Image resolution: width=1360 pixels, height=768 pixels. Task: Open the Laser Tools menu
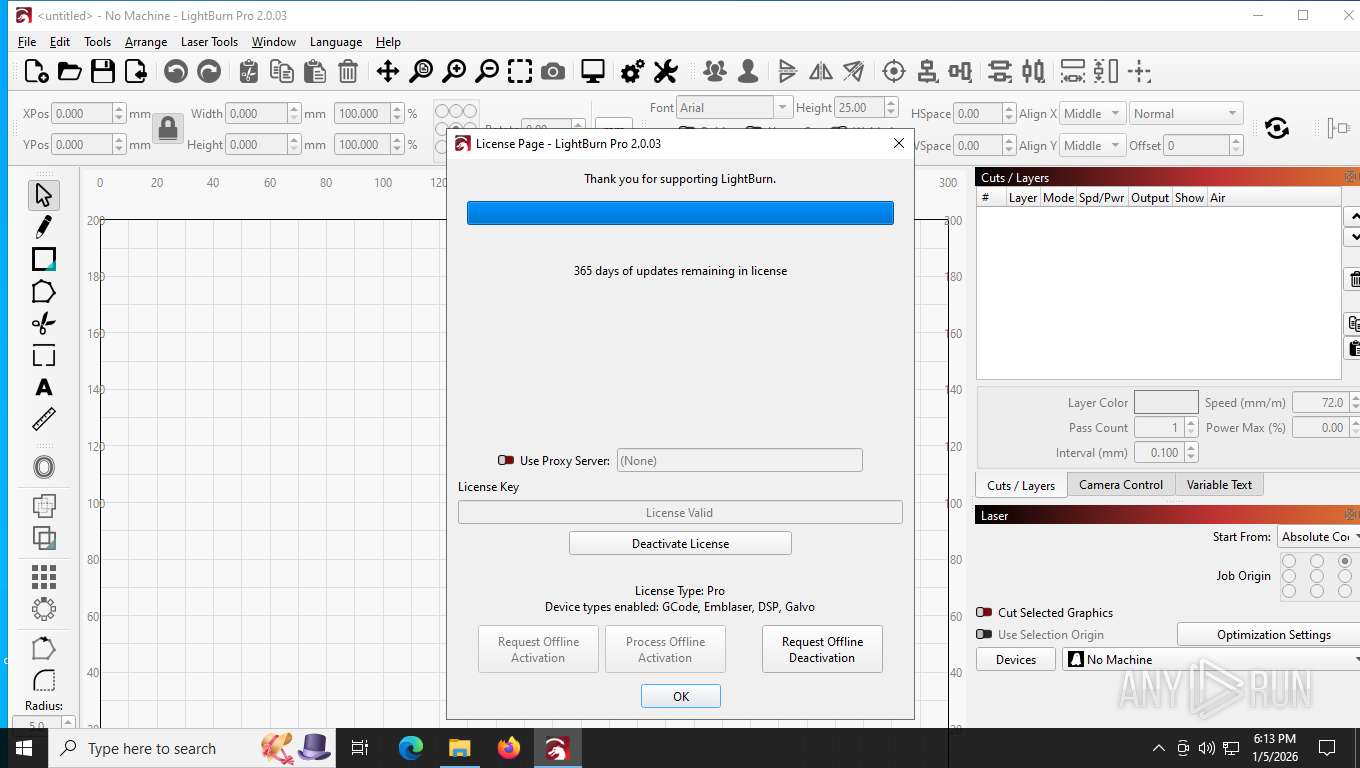209,42
